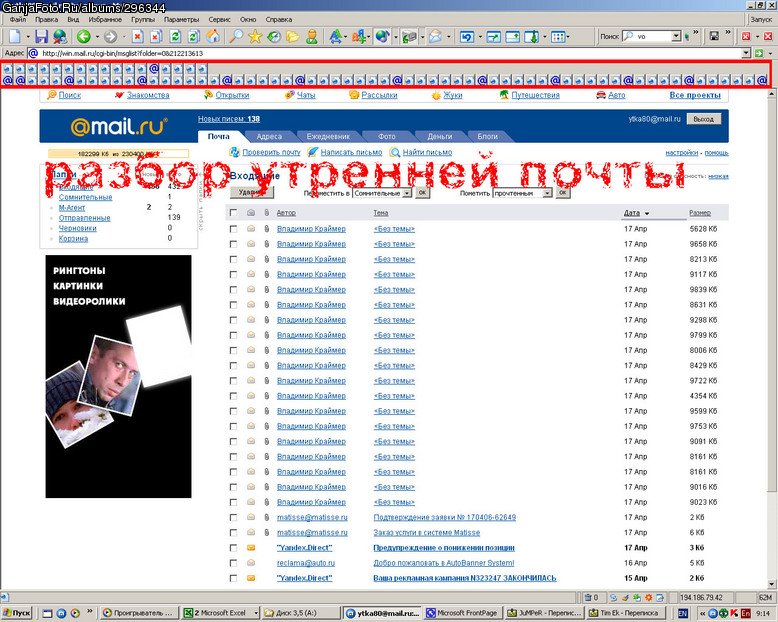This screenshot has height=622, width=778.
Task: Open the Избранное menu
Action: 105,19
